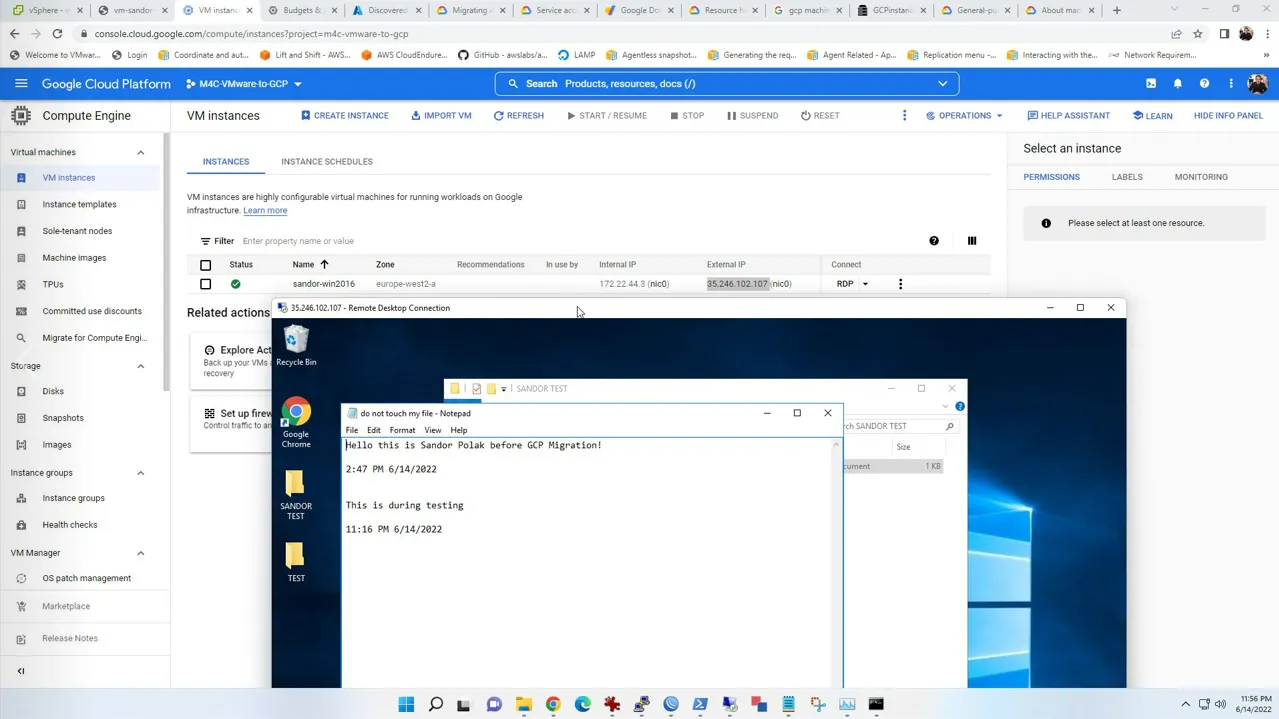Open the header three-dot settings menu

(1231, 84)
